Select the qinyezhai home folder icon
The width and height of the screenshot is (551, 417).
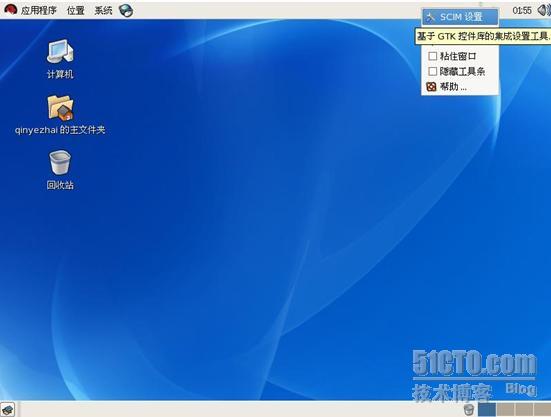60,107
